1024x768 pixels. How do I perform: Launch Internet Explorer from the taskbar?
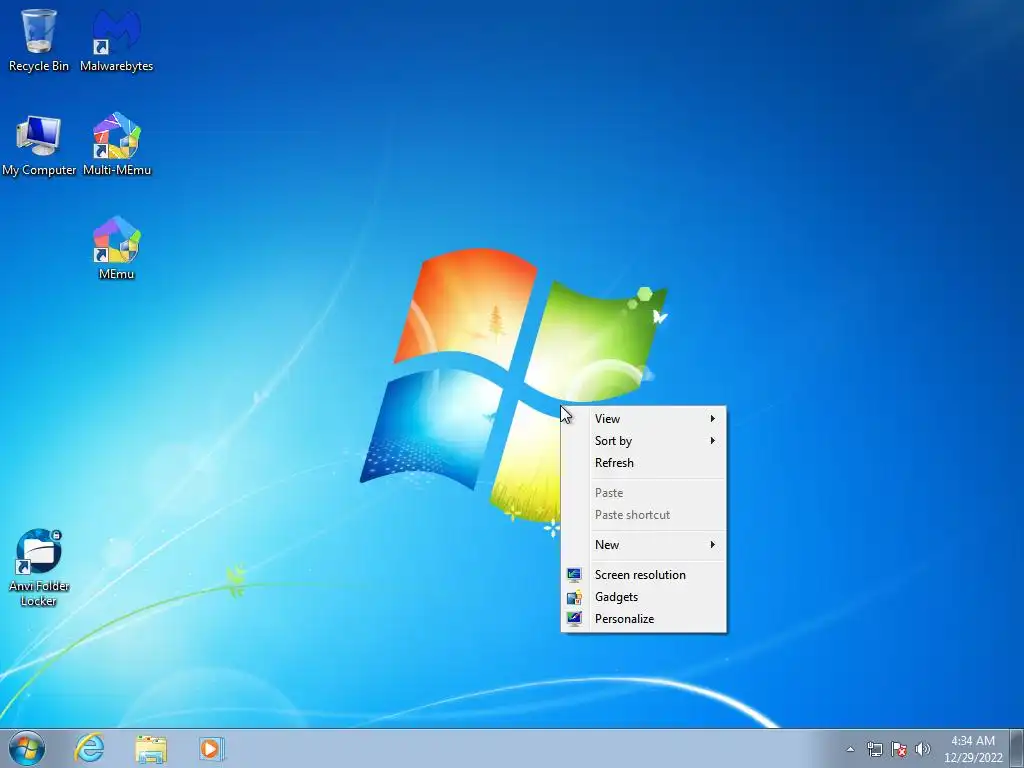pos(89,748)
